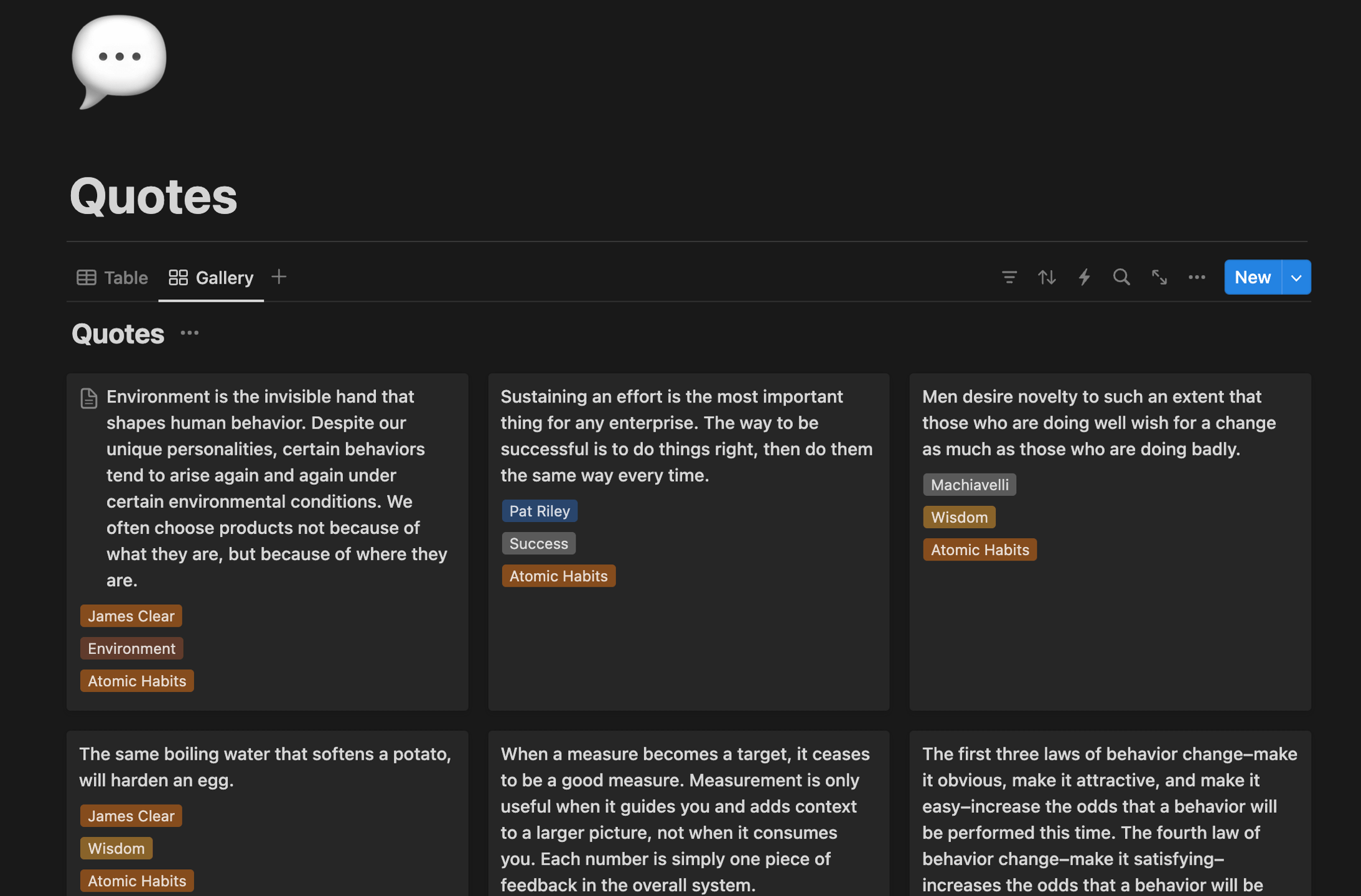Switch to the Table view tab
Screen dimensions: 1361x896
click(x=112, y=278)
